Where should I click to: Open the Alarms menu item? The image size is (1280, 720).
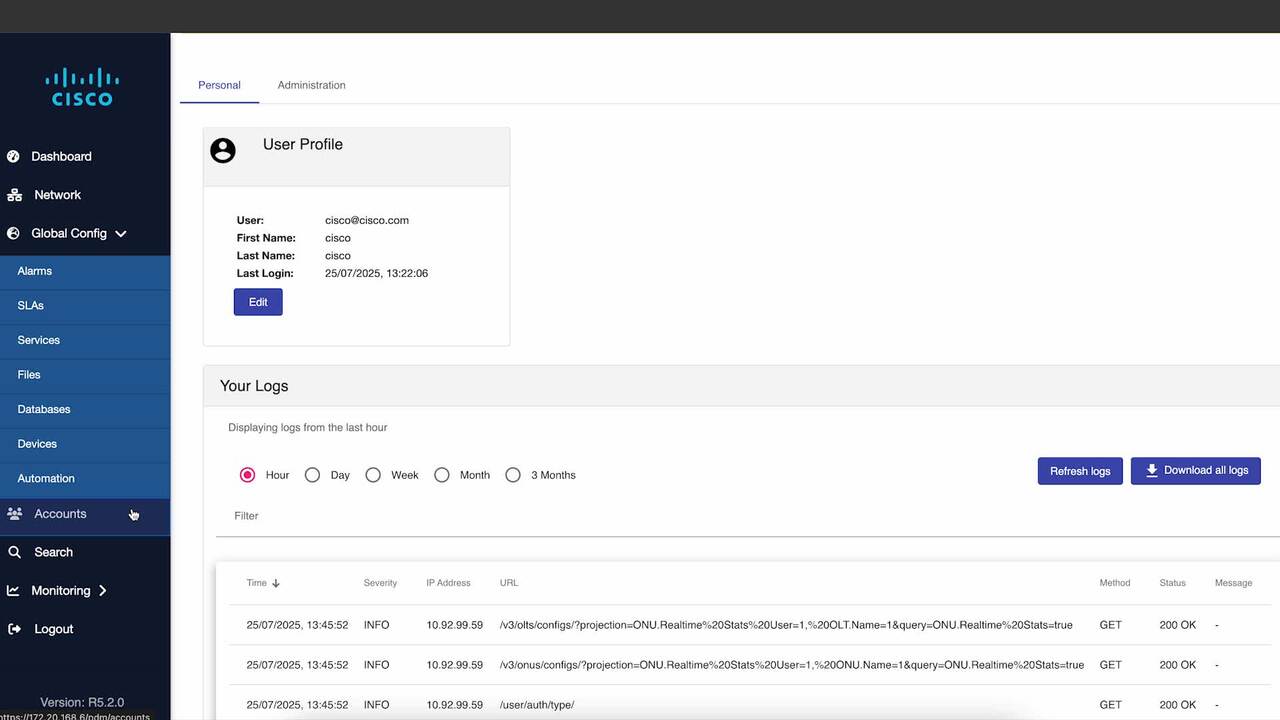(35, 271)
